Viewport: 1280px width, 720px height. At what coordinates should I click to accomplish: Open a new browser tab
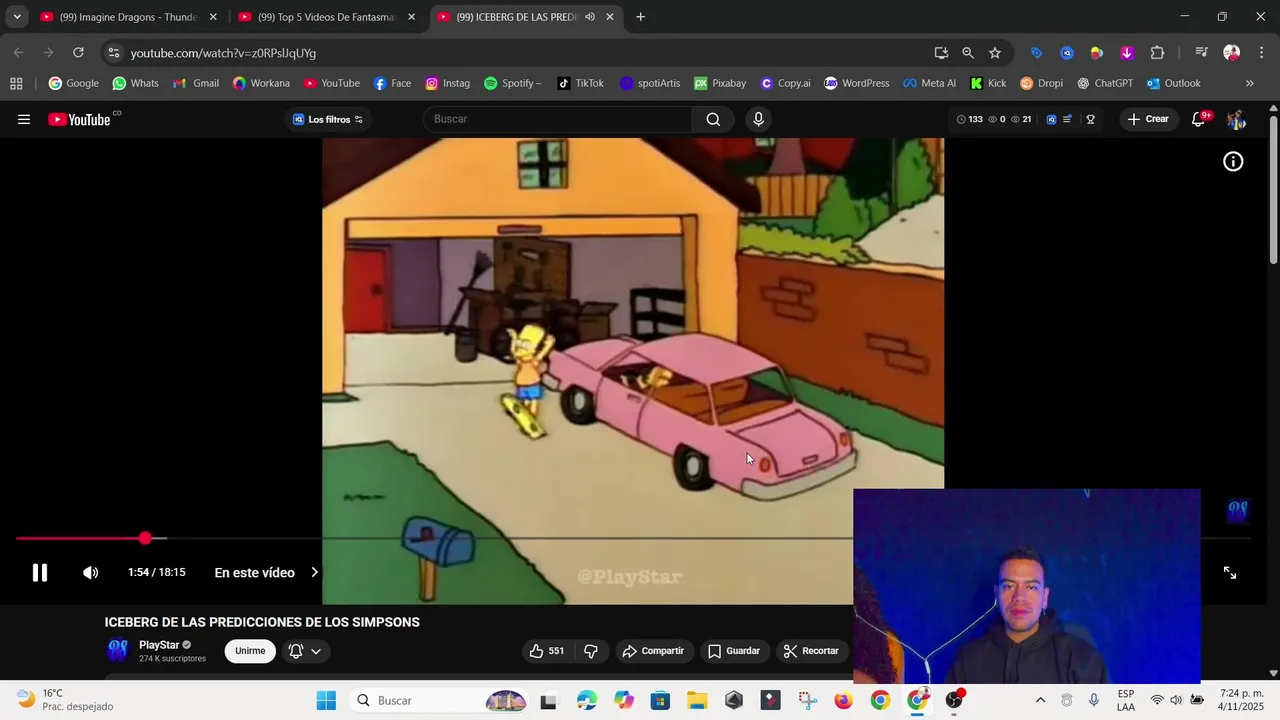[641, 17]
